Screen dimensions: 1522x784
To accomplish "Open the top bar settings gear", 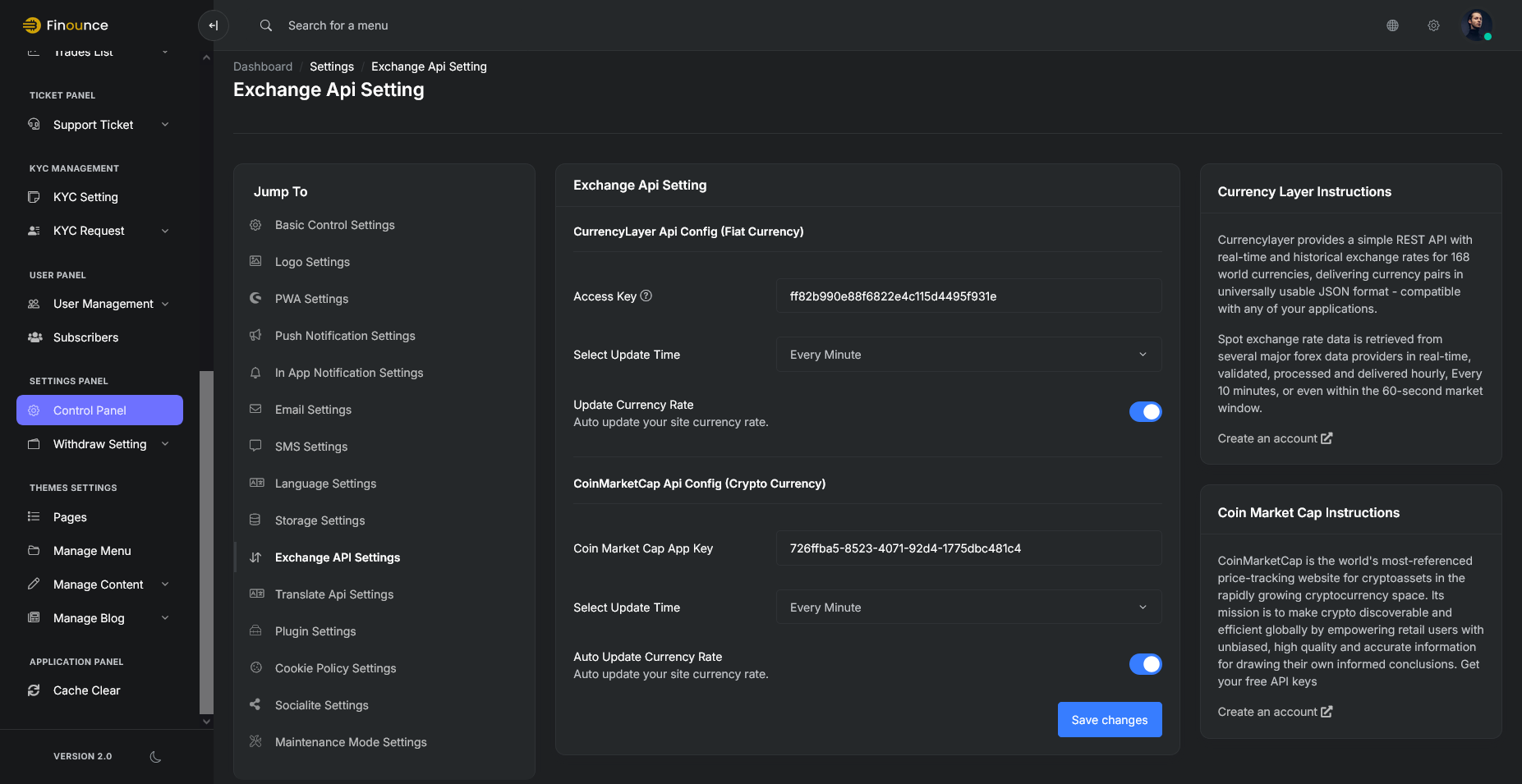I will (1433, 25).
